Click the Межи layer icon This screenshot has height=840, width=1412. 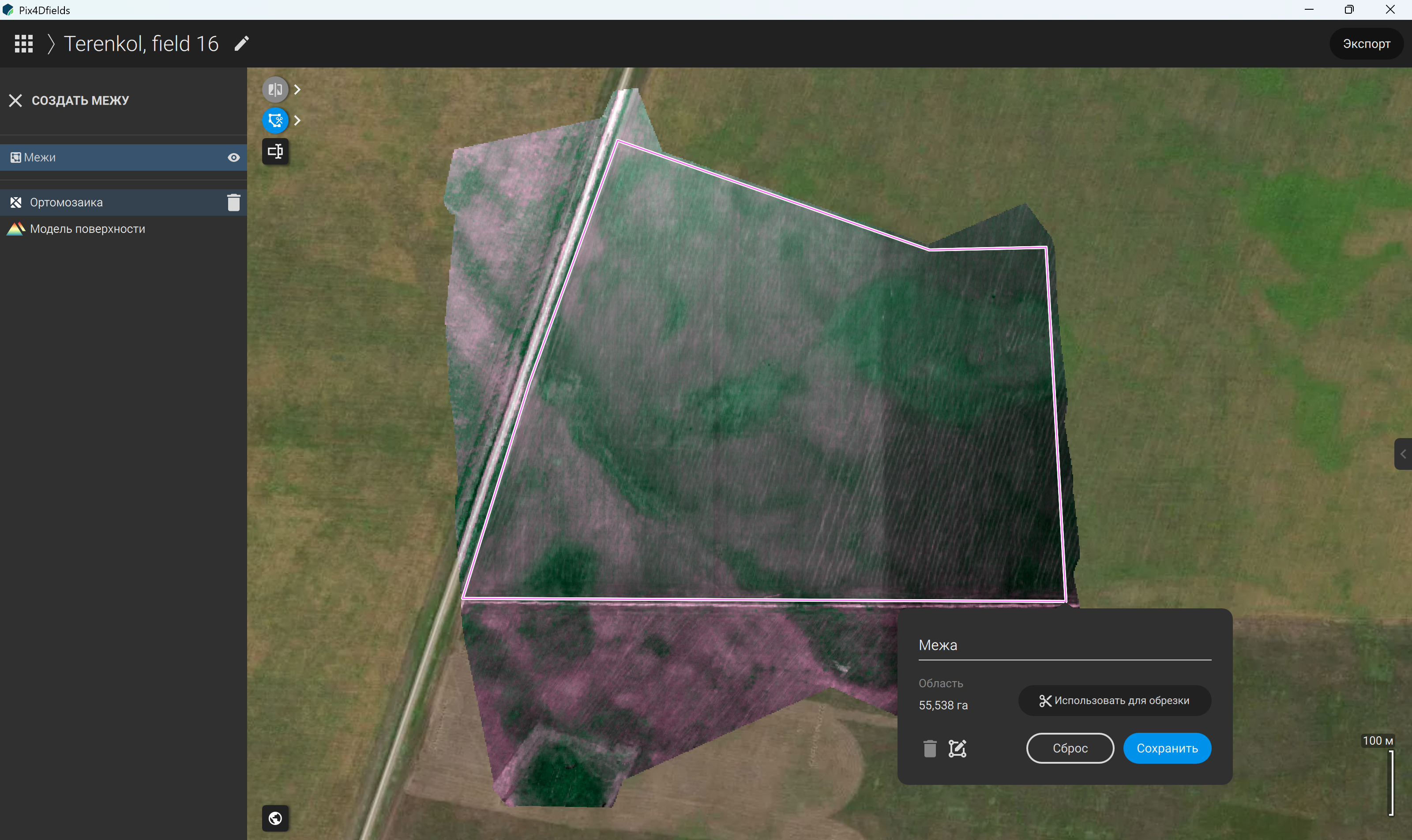tap(16, 157)
